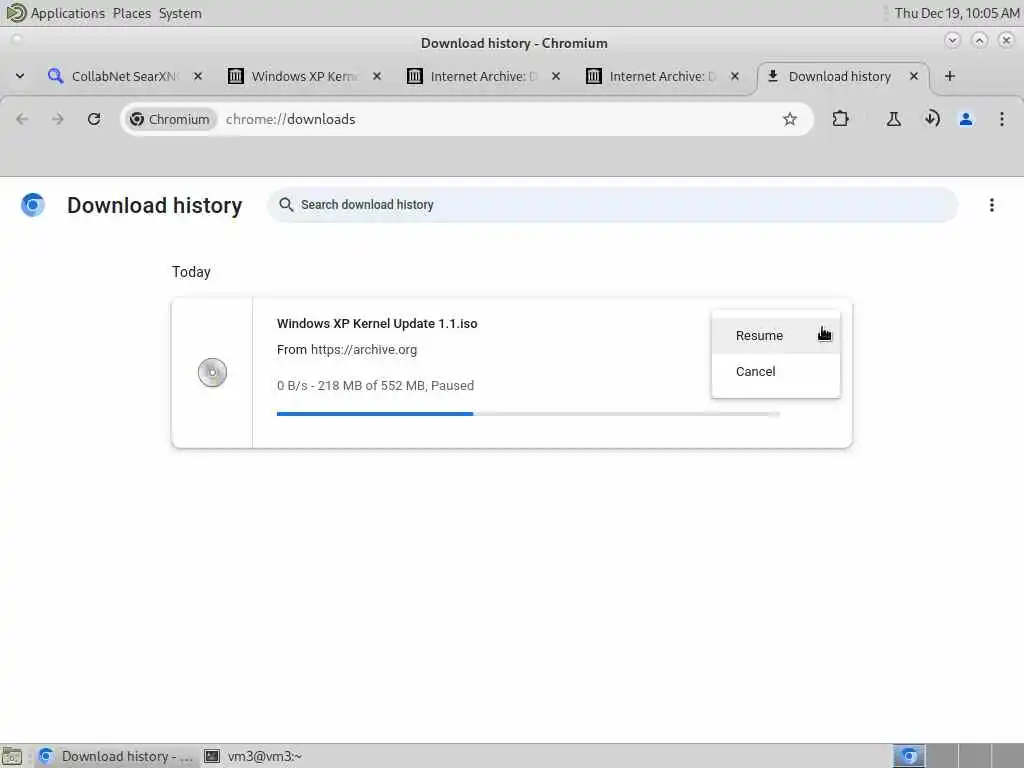
Task: Open the Chromium main menu dots
Action: [x=1001, y=119]
